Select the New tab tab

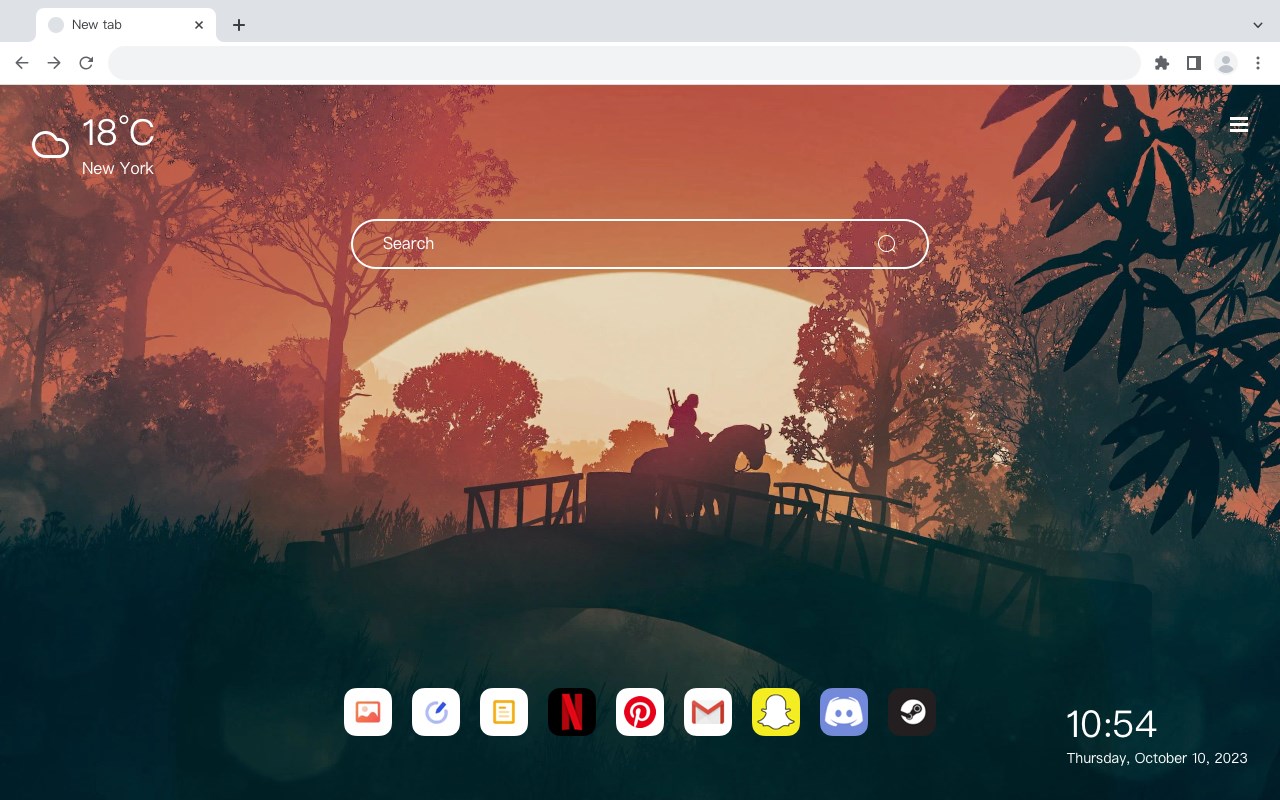(126, 25)
